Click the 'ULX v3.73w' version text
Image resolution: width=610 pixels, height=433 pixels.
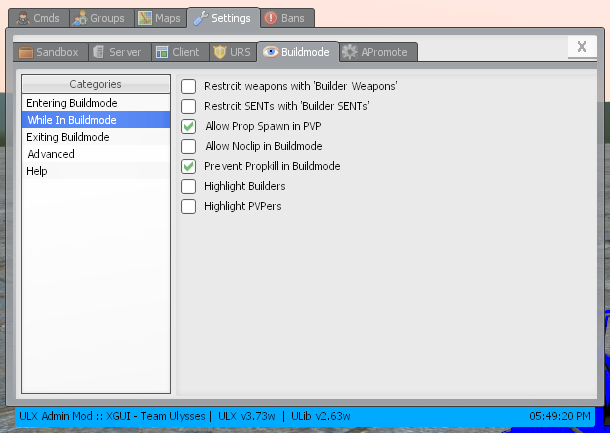(x=247, y=416)
